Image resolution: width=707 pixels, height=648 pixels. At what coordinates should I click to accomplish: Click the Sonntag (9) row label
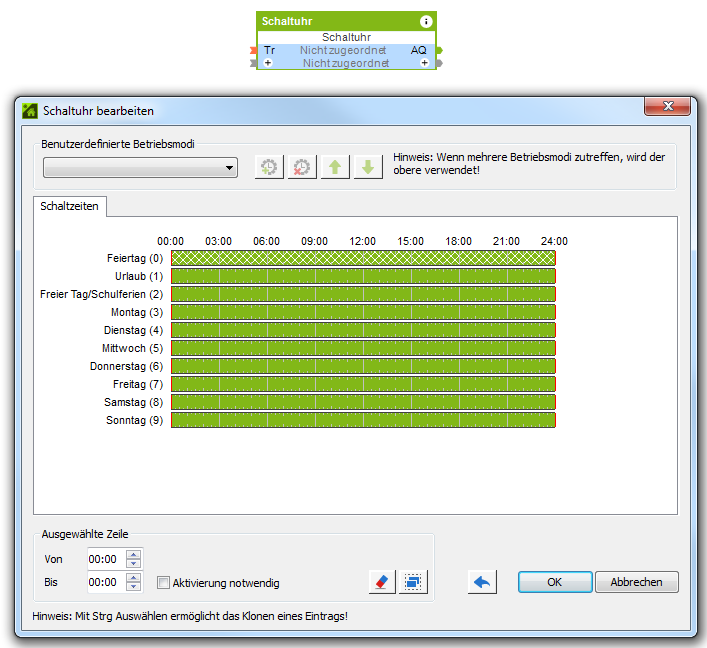134,420
